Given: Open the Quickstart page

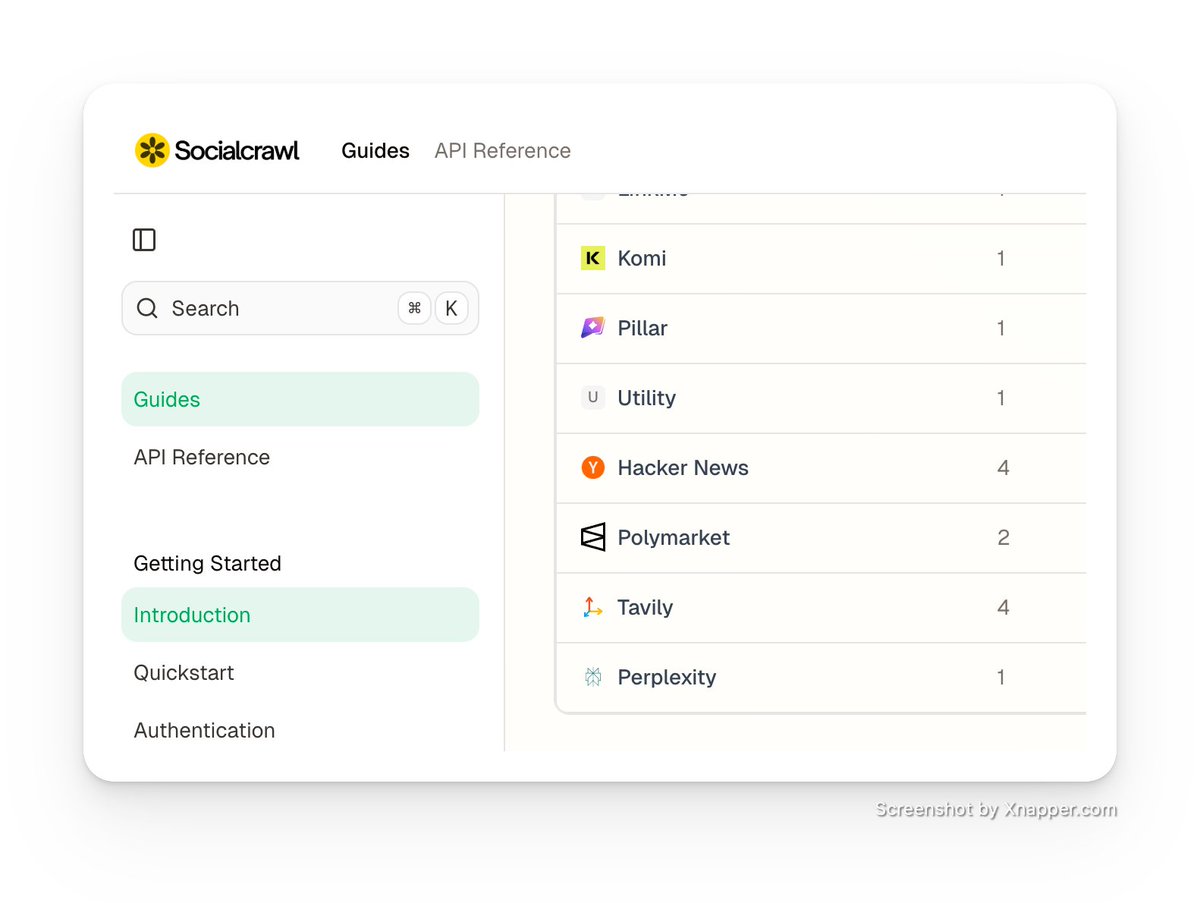Looking at the screenshot, I should (x=300, y=673).
